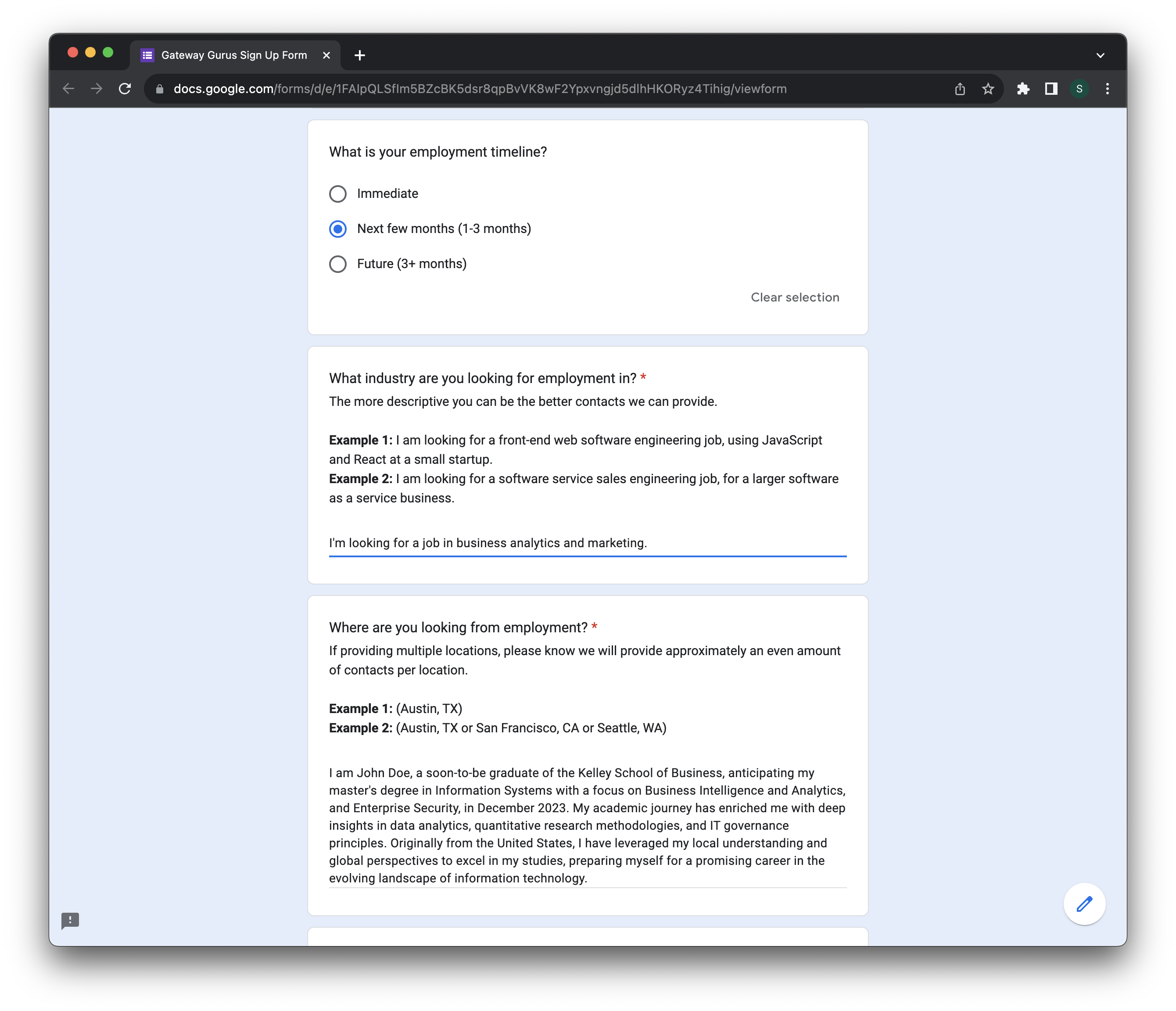Image resolution: width=1176 pixels, height=1011 pixels.
Task: Toggle the browser side panel icon
Action: click(x=1051, y=89)
